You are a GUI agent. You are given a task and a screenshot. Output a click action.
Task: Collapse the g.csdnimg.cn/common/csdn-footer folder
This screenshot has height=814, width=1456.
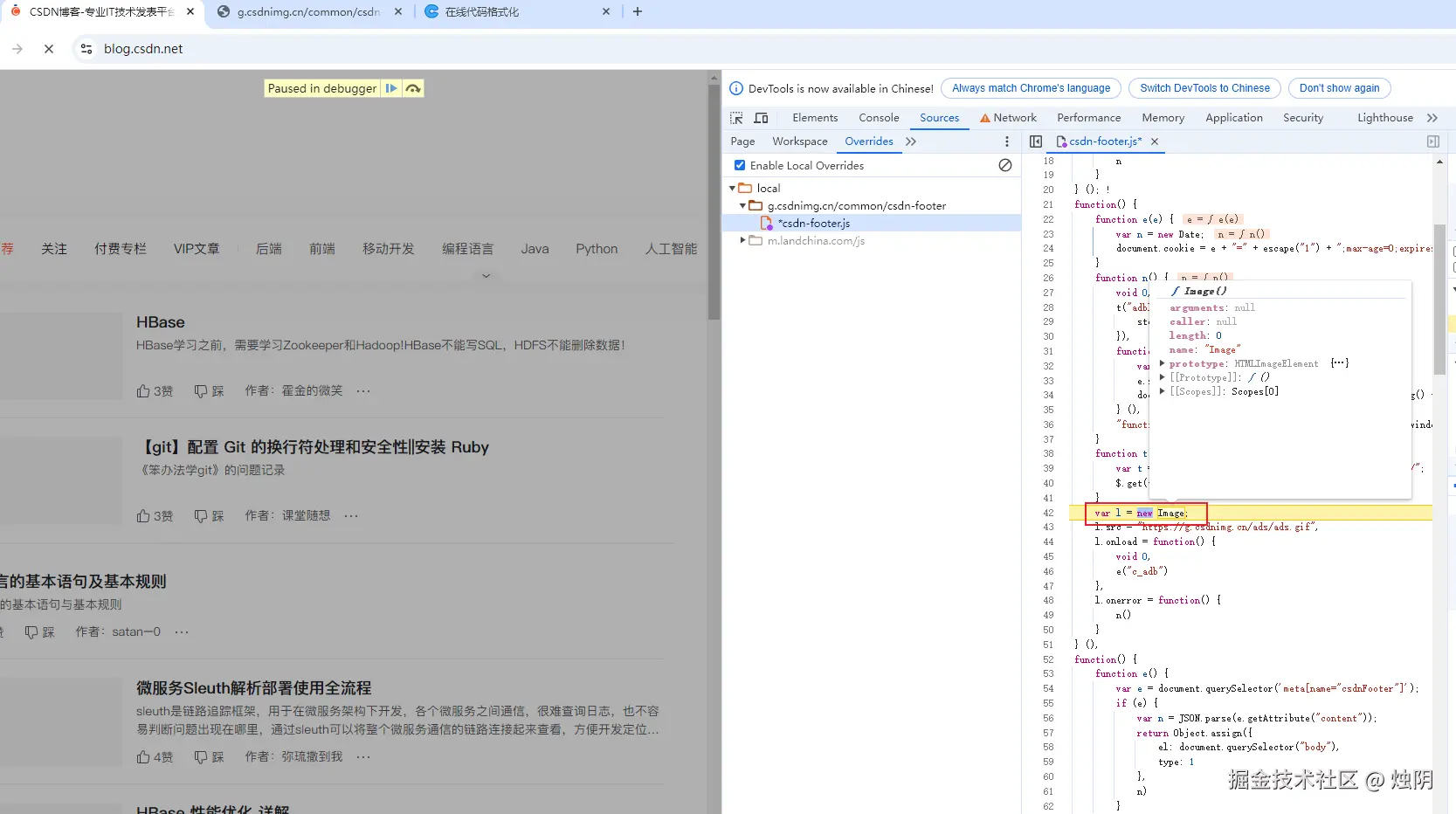743,206
